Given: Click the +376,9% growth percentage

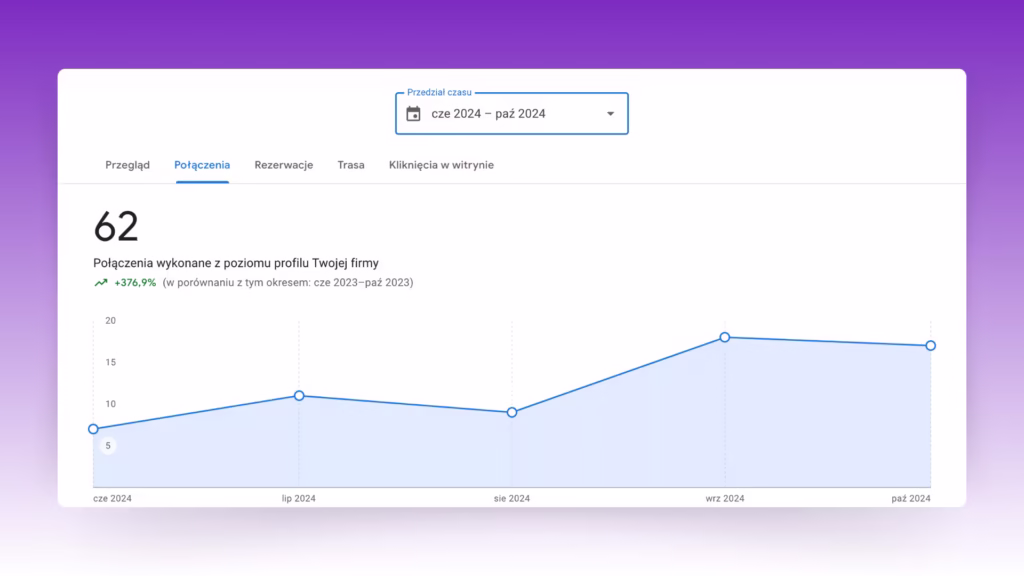Looking at the screenshot, I should [x=135, y=283].
